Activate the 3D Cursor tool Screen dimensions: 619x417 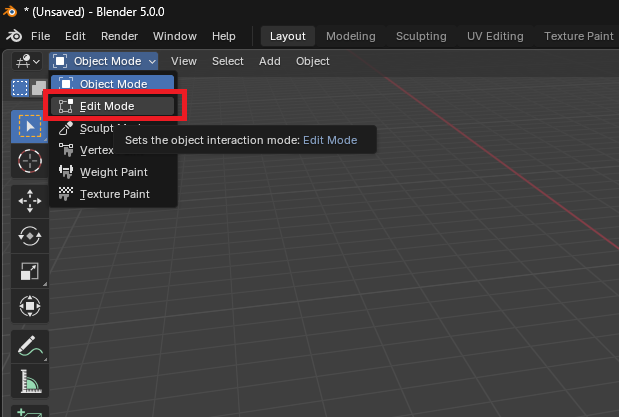29,161
